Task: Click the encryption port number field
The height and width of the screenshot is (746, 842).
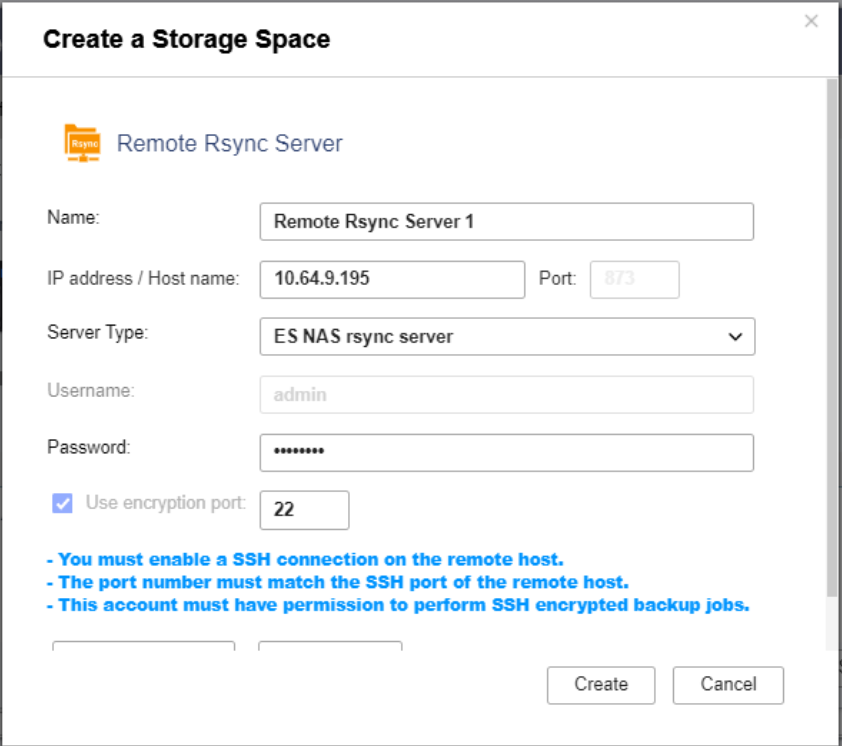Action: tap(304, 510)
